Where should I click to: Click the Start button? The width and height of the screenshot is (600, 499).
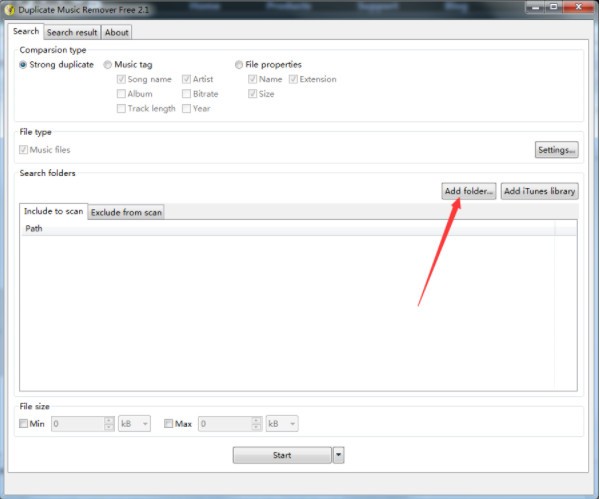pyautogui.click(x=282, y=455)
